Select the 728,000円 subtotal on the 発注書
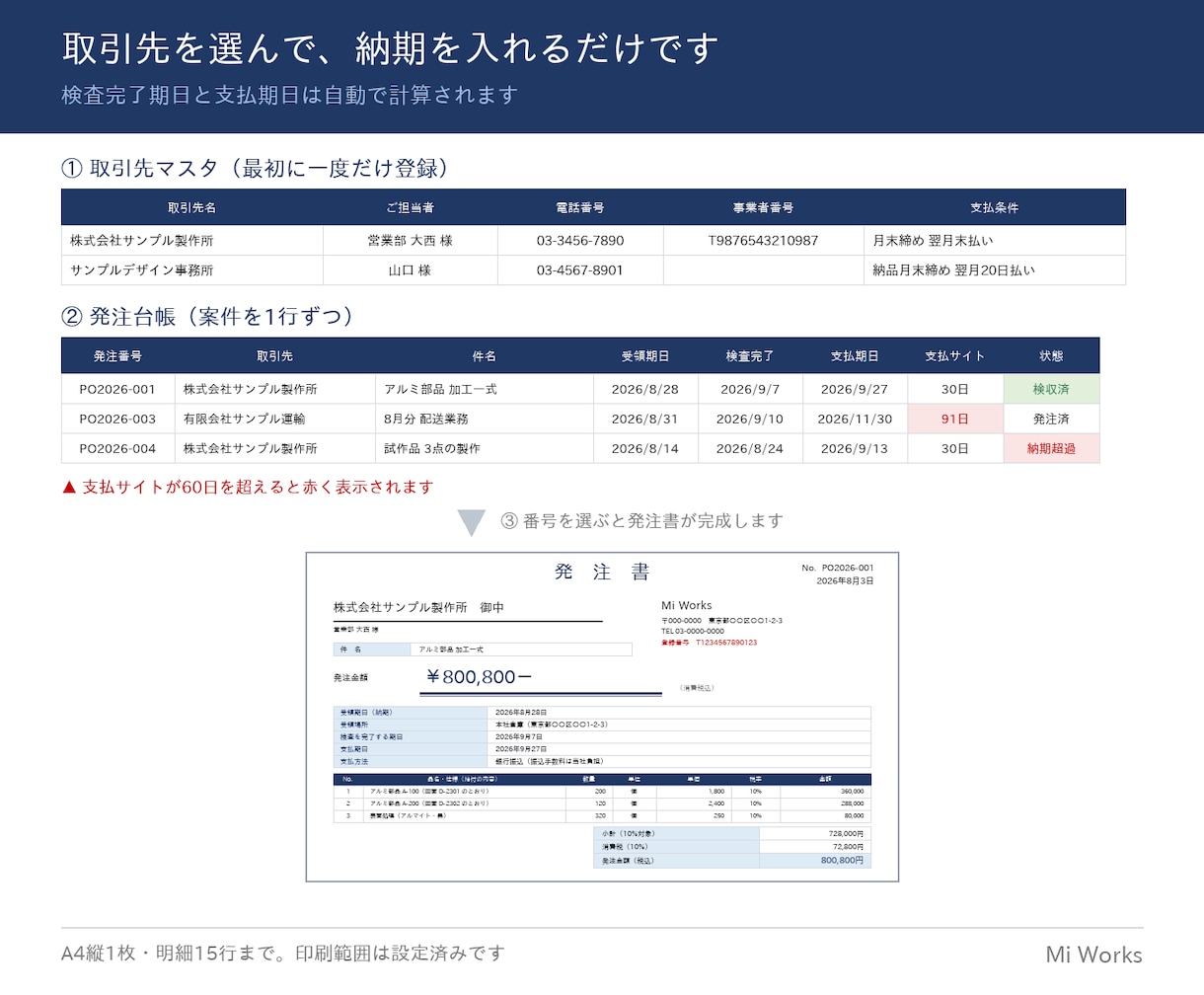The width and height of the screenshot is (1204, 995). 848,834
